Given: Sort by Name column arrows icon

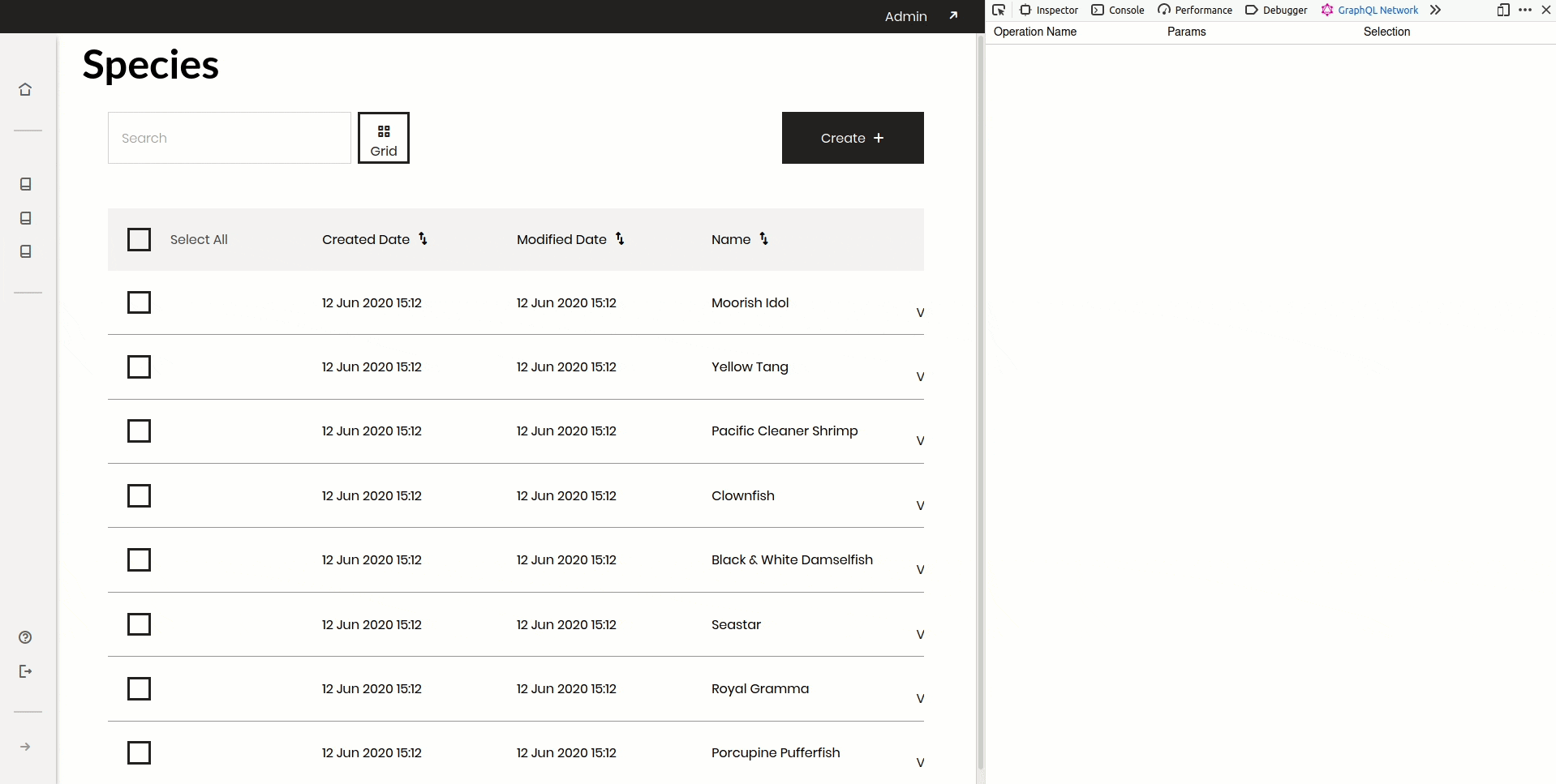Looking at the screenshot, I should (763, 238).
